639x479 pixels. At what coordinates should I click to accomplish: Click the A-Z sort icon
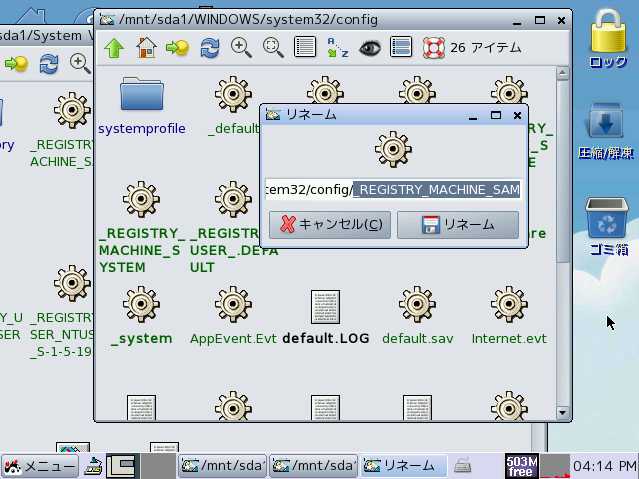point(338,47)
